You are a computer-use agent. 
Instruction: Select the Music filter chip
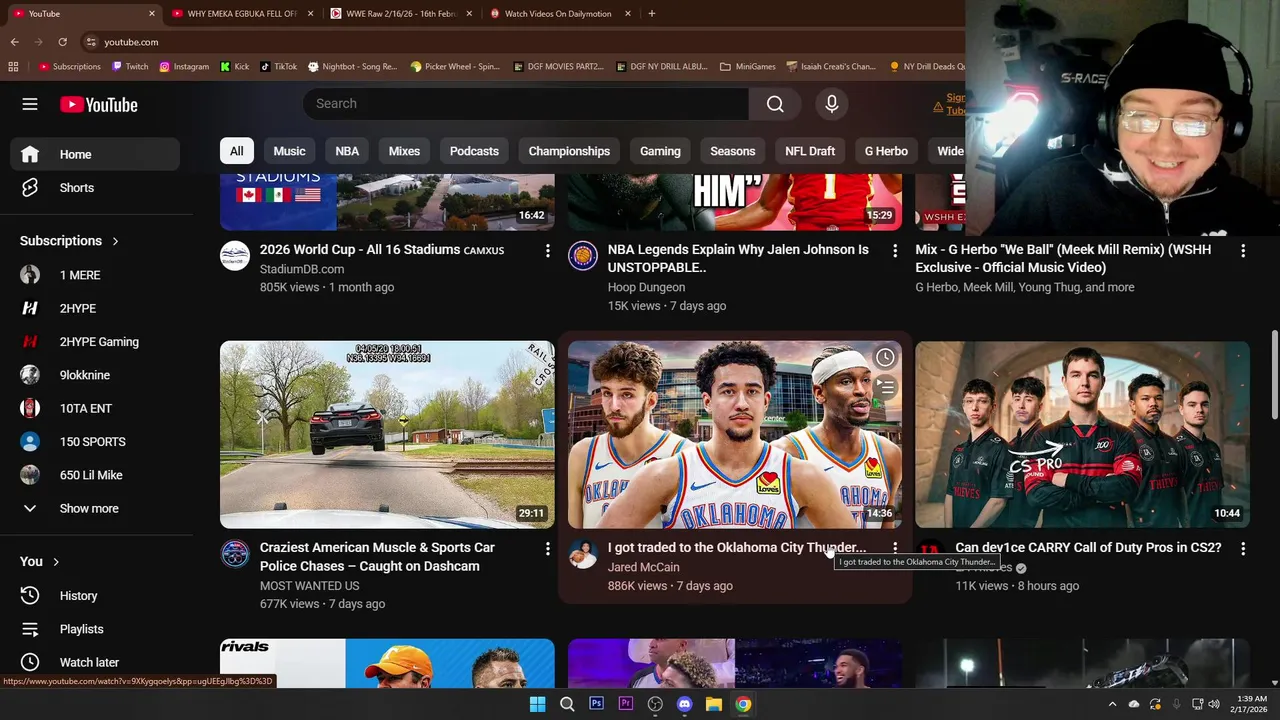(x=289, y=151)
